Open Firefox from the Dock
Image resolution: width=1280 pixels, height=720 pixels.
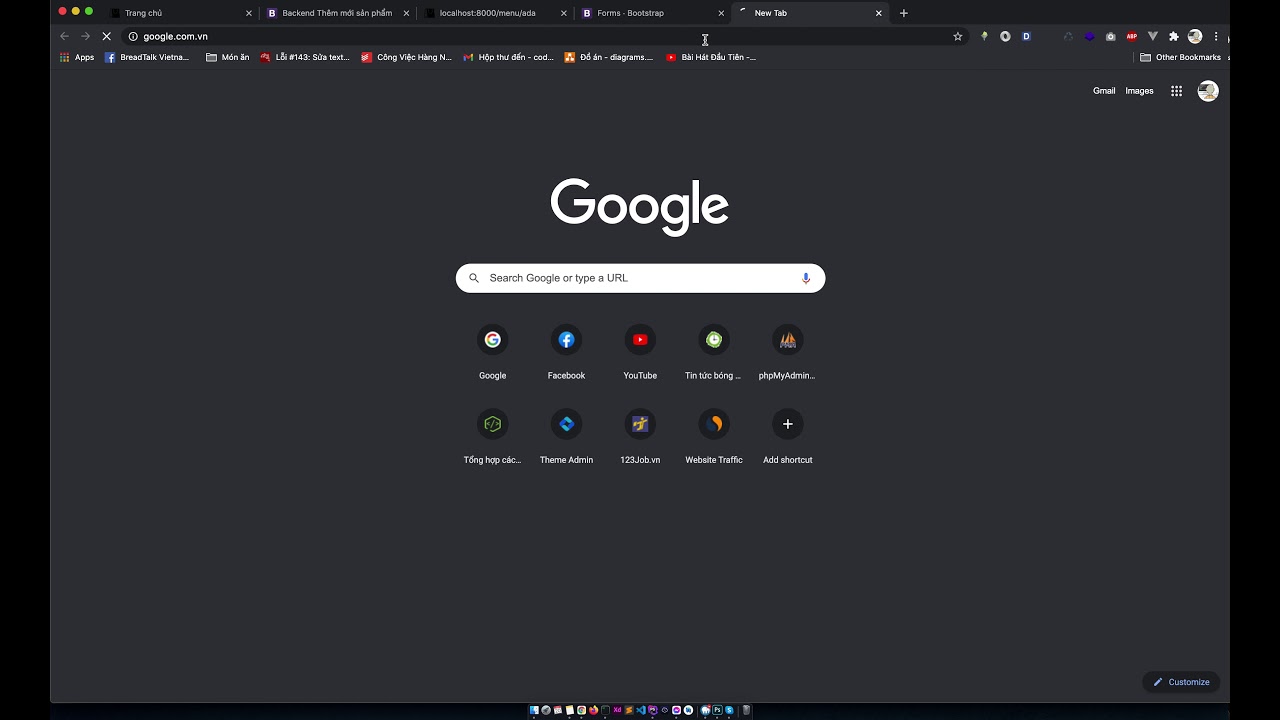click(x=593, y=710)
